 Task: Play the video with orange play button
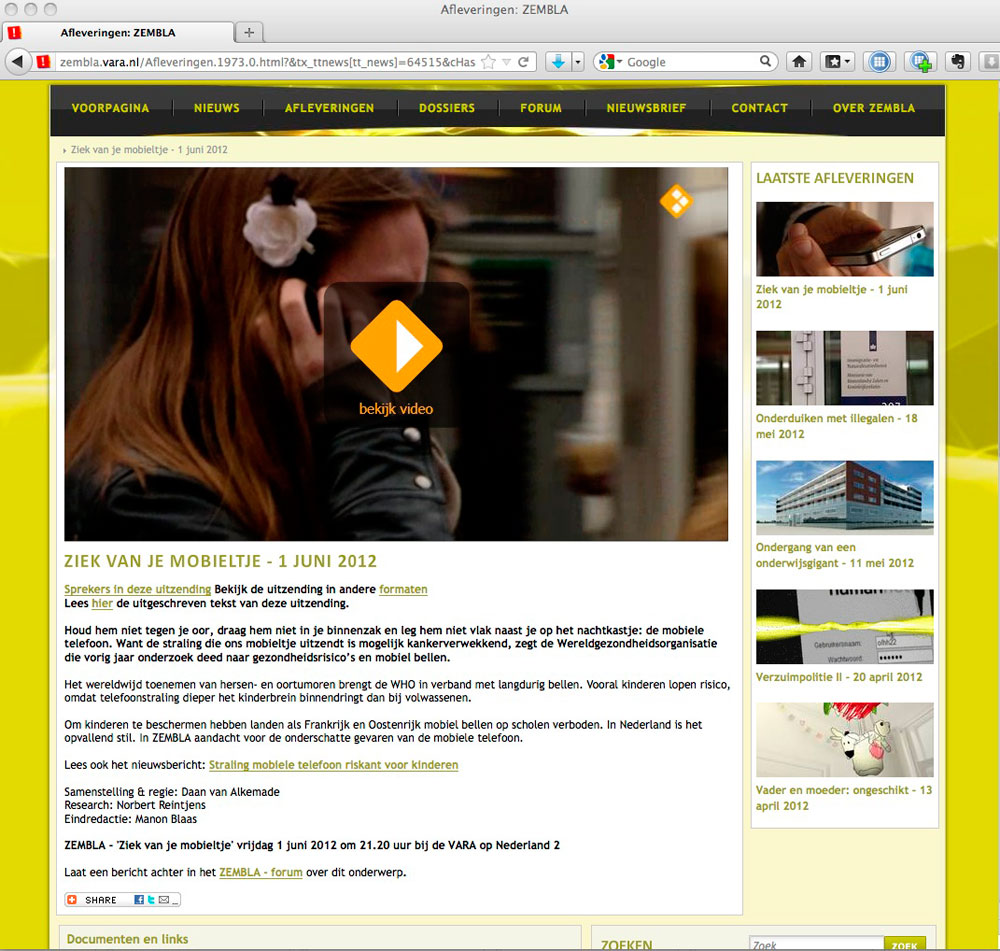[397, 346]
